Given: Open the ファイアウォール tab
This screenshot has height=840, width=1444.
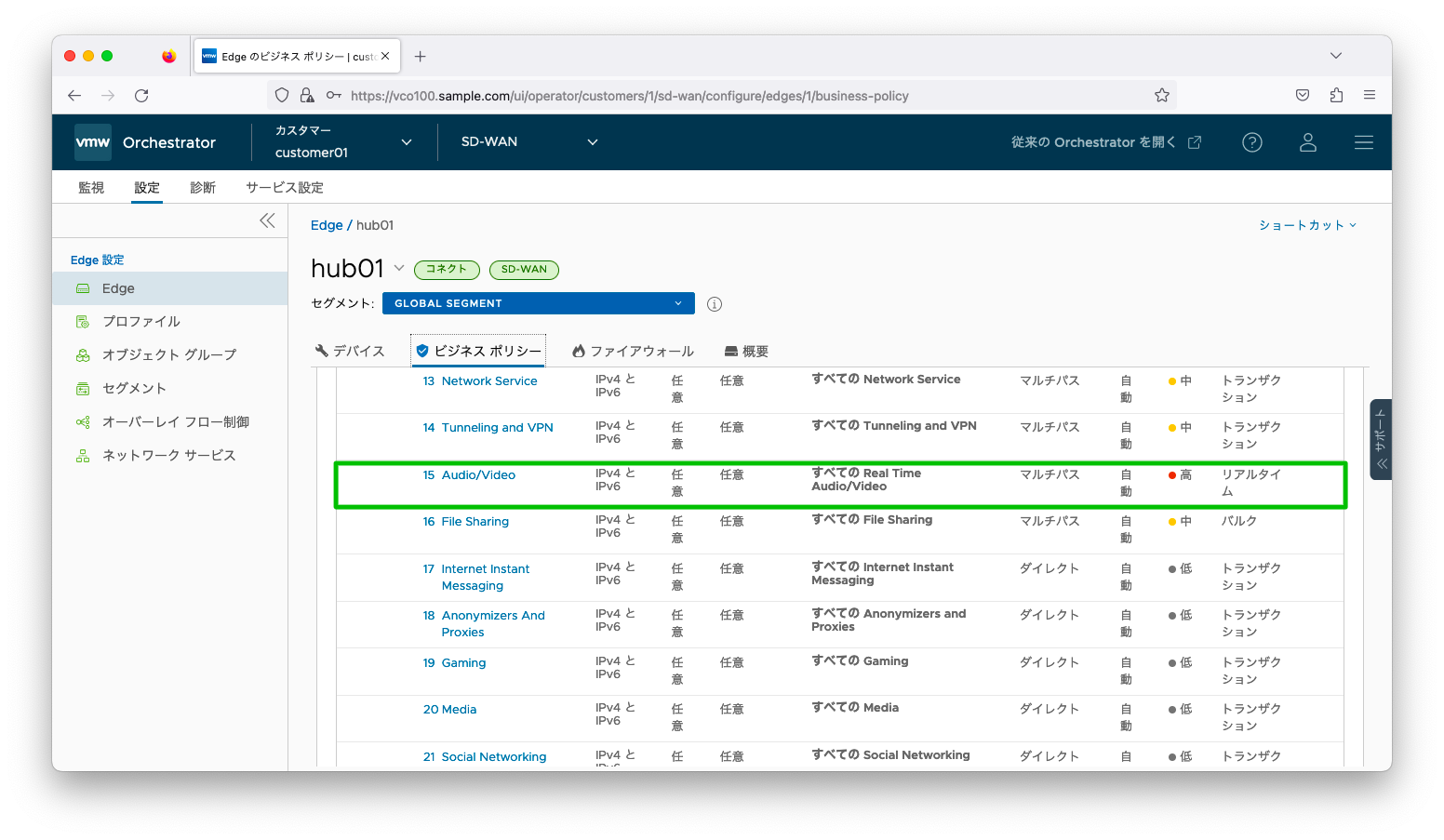Looking at the screenshot, I should pos(633,351).
